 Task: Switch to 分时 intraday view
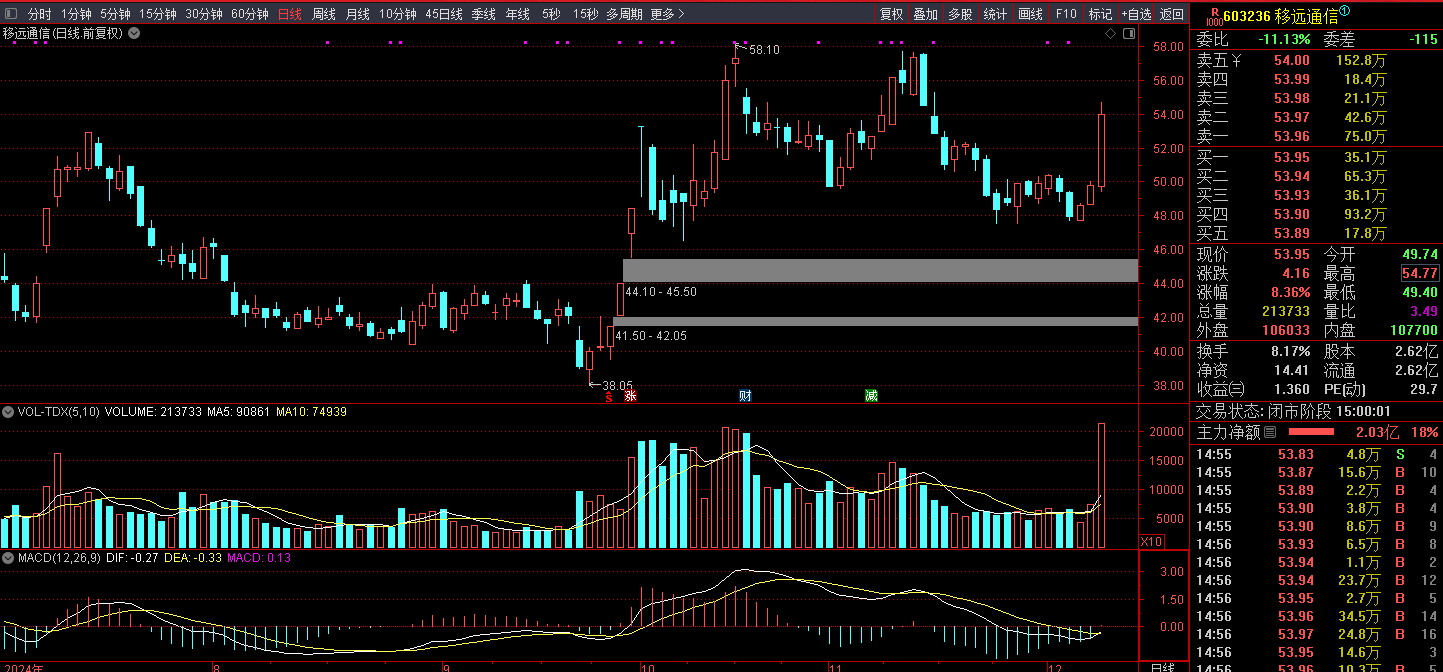[39, 14]
